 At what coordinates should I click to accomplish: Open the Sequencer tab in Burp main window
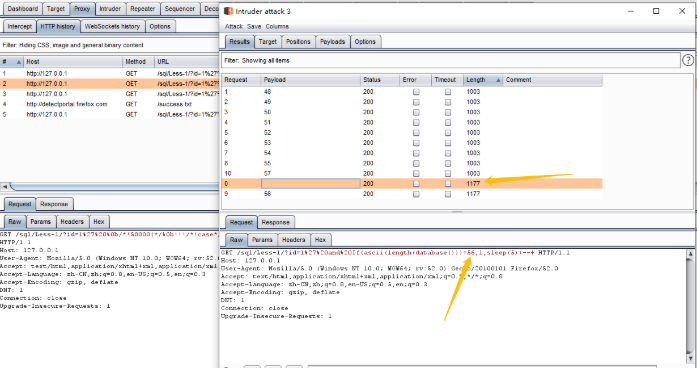[x=180, y=8]
